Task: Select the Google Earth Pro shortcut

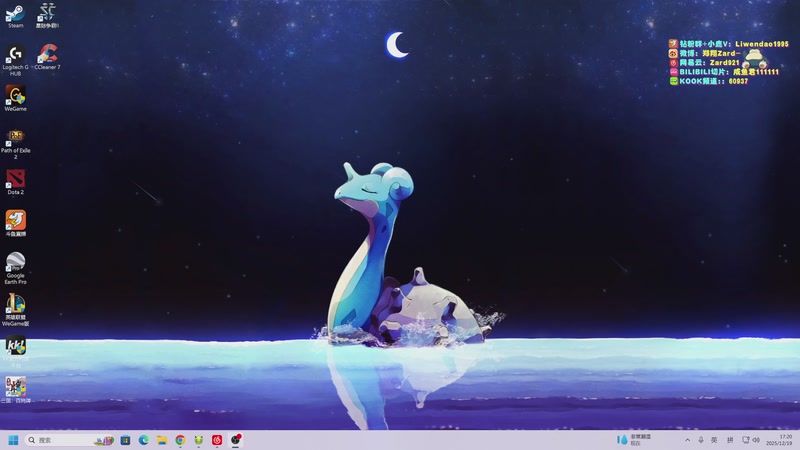Action: pos(15,268)
